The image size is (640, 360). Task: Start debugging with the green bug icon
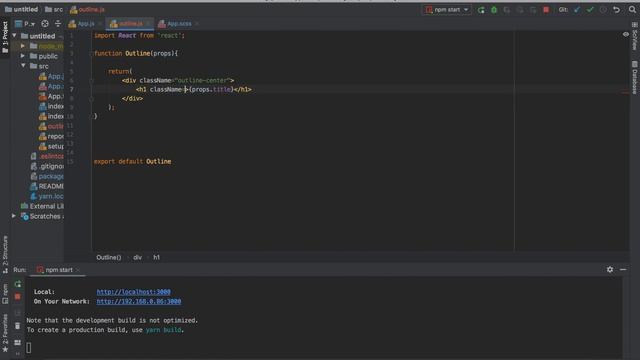click(x=494, y=10)
